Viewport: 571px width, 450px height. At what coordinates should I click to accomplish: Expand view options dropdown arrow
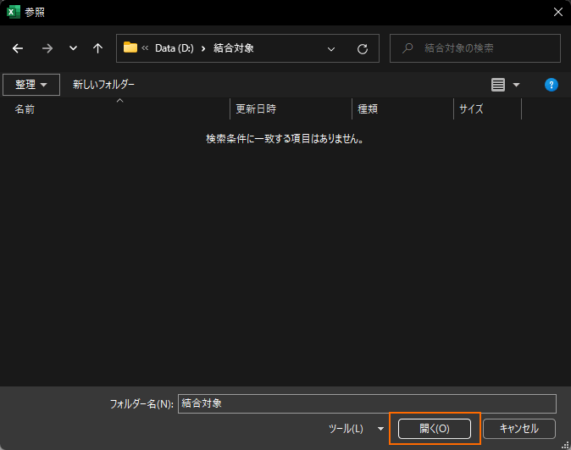pyautogui.click(x=516, y=85)
